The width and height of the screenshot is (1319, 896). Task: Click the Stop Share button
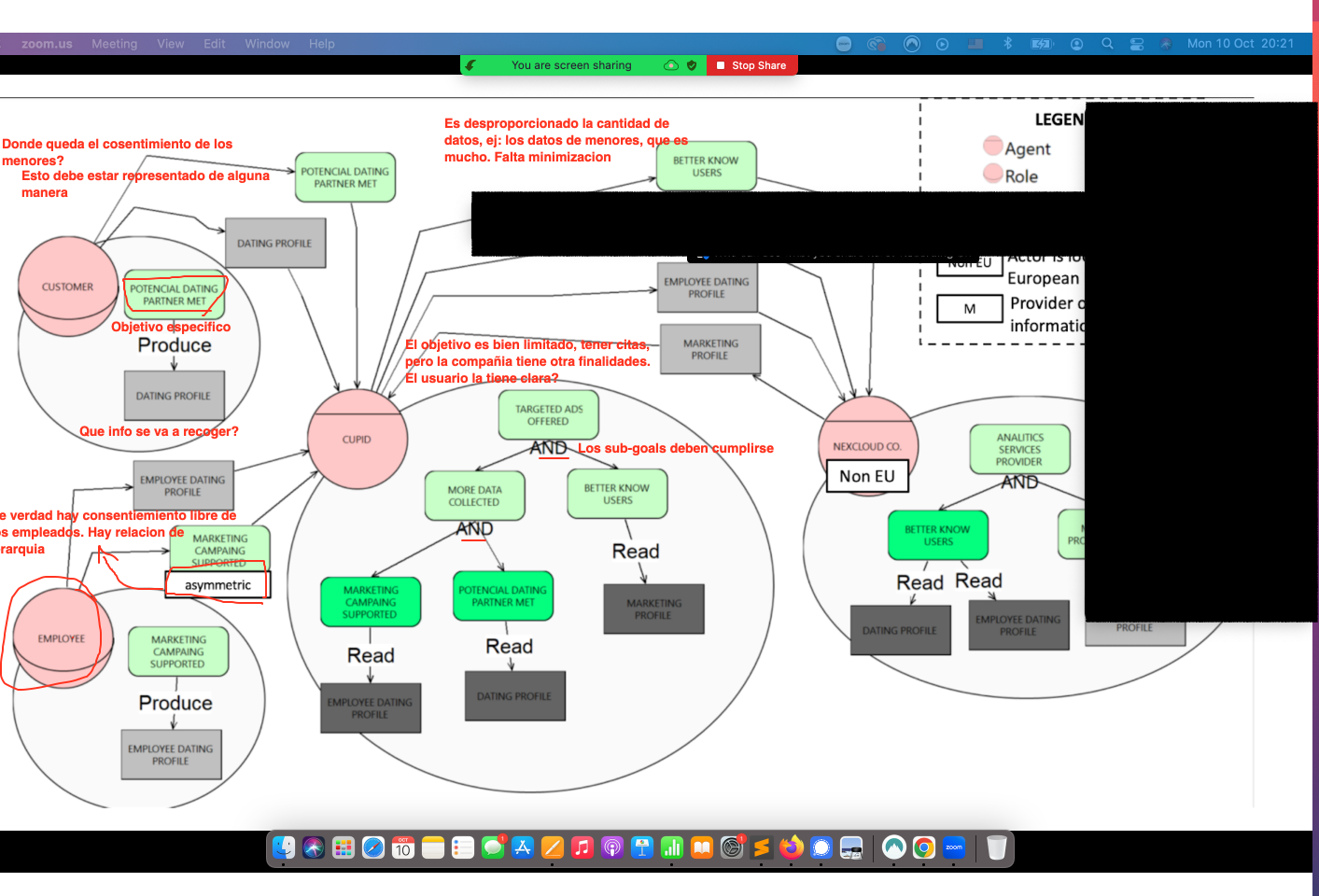click(x=751, y=65)
